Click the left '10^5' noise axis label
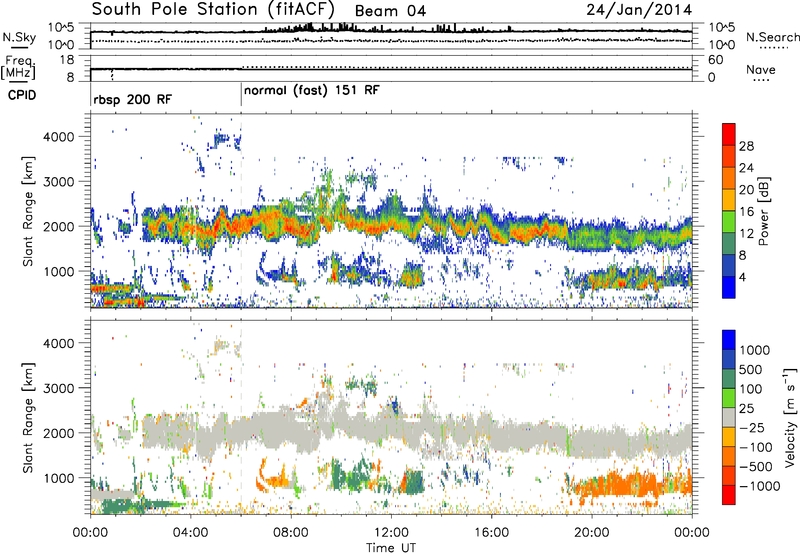The width and height of the screenshot is (800, 554). tap(62, 28)
